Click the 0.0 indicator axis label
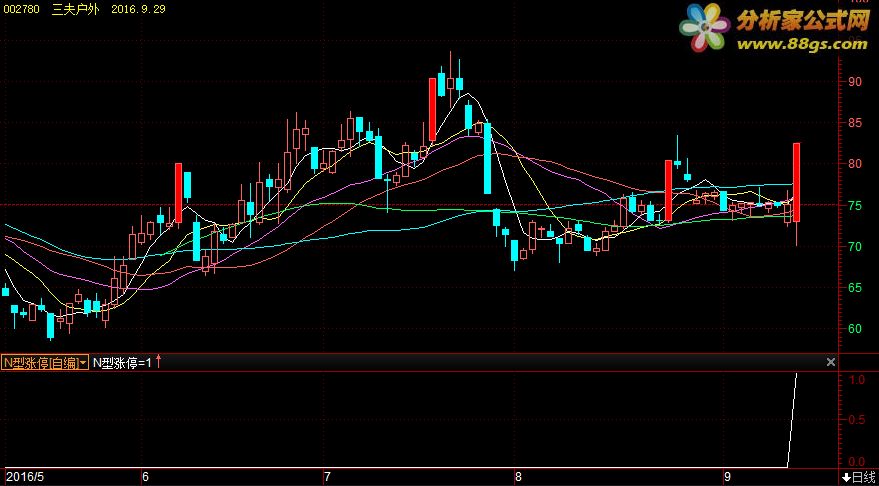This screenshot has height=486, width=879. click(x=856, y=462)
